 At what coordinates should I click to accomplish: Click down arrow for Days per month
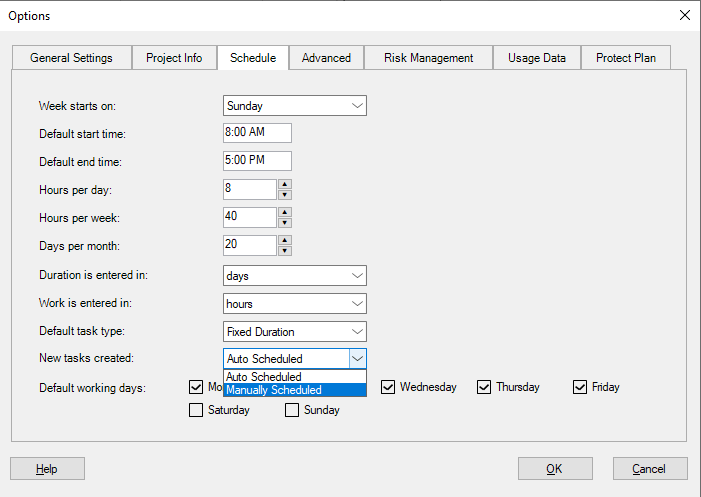pyautogui.click(x=285, y=251)
